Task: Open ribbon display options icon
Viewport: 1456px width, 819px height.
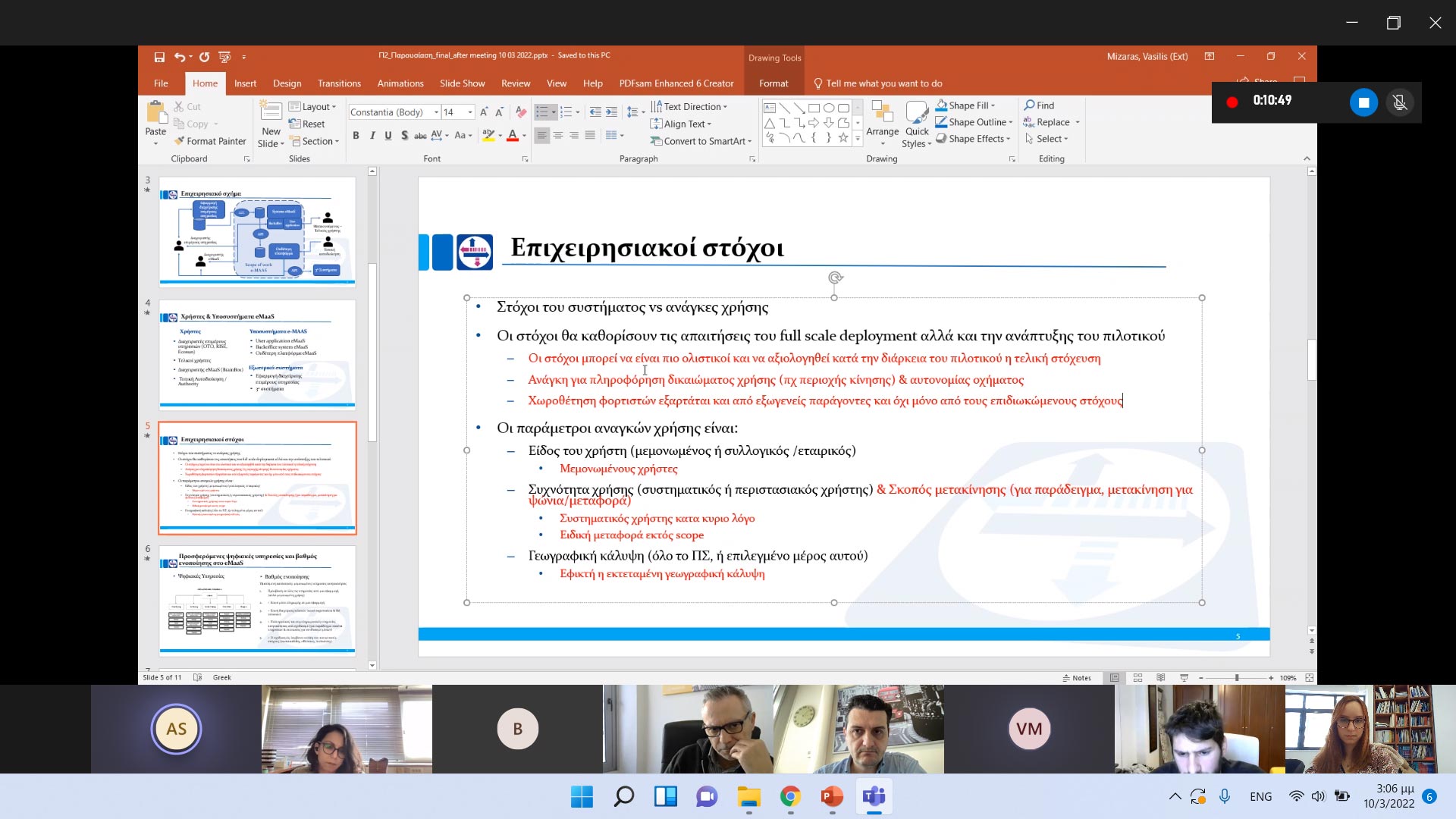Action: (1210, 56)
